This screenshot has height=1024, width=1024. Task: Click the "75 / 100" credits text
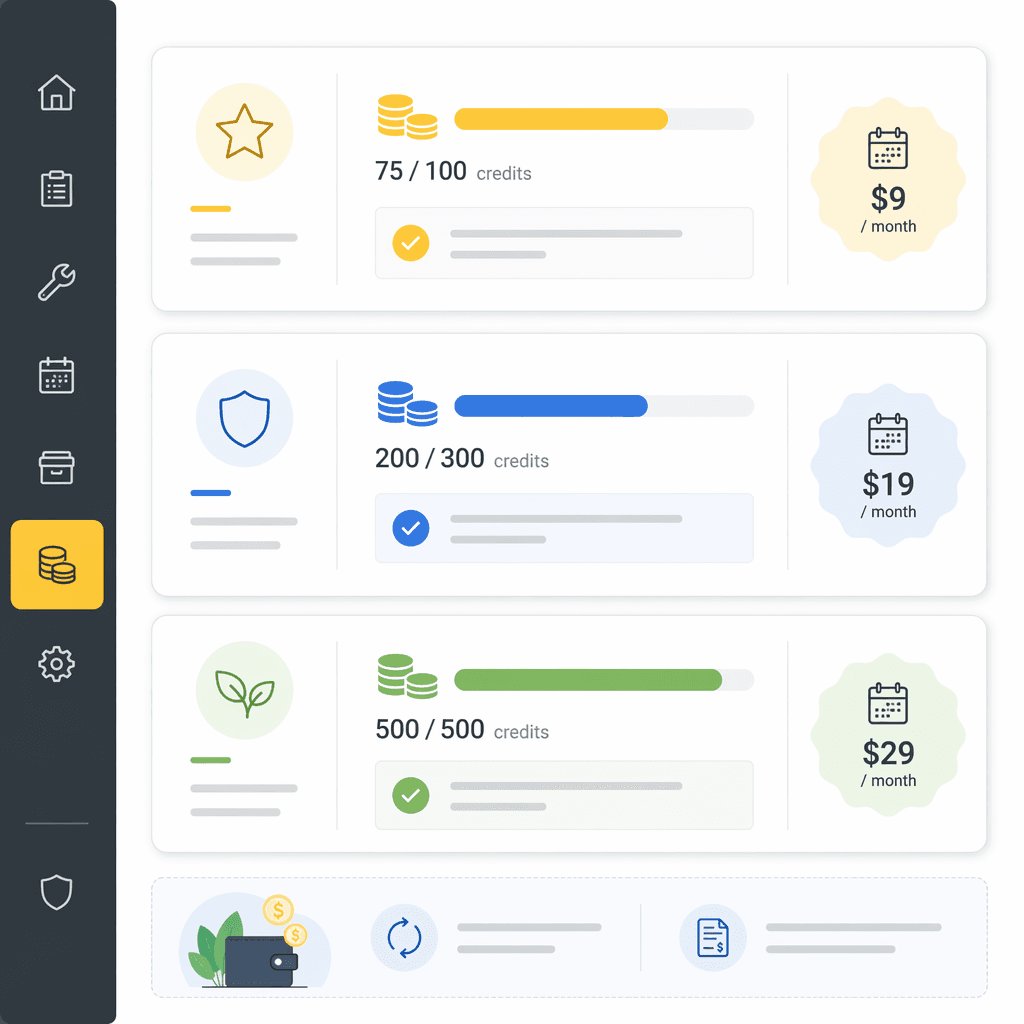[x=421, y=171]
